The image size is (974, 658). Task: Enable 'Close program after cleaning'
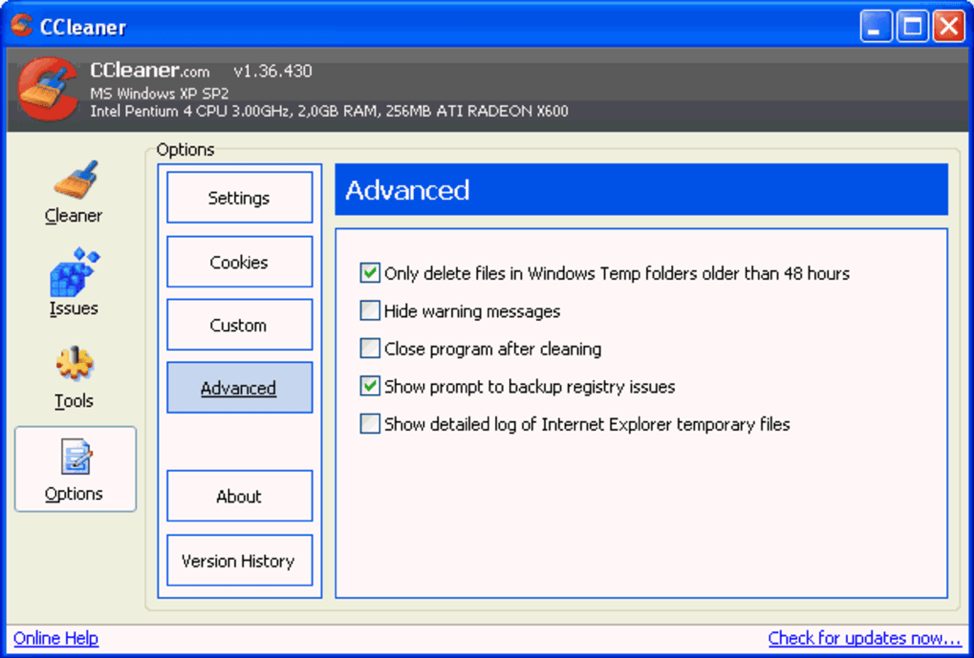(x=370, y=349)
